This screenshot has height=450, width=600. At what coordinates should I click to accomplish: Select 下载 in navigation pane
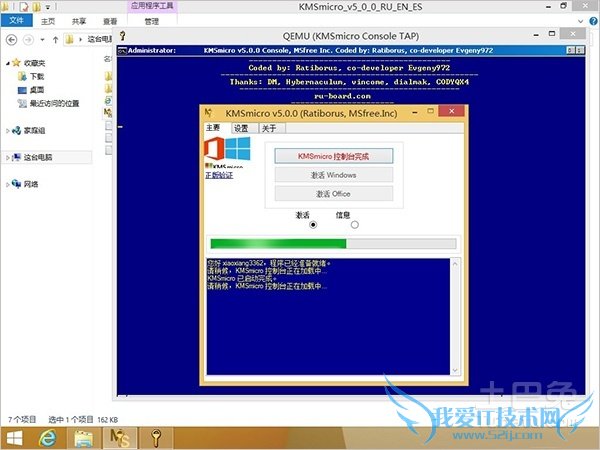pyautogui.click(x=37, y=77)
